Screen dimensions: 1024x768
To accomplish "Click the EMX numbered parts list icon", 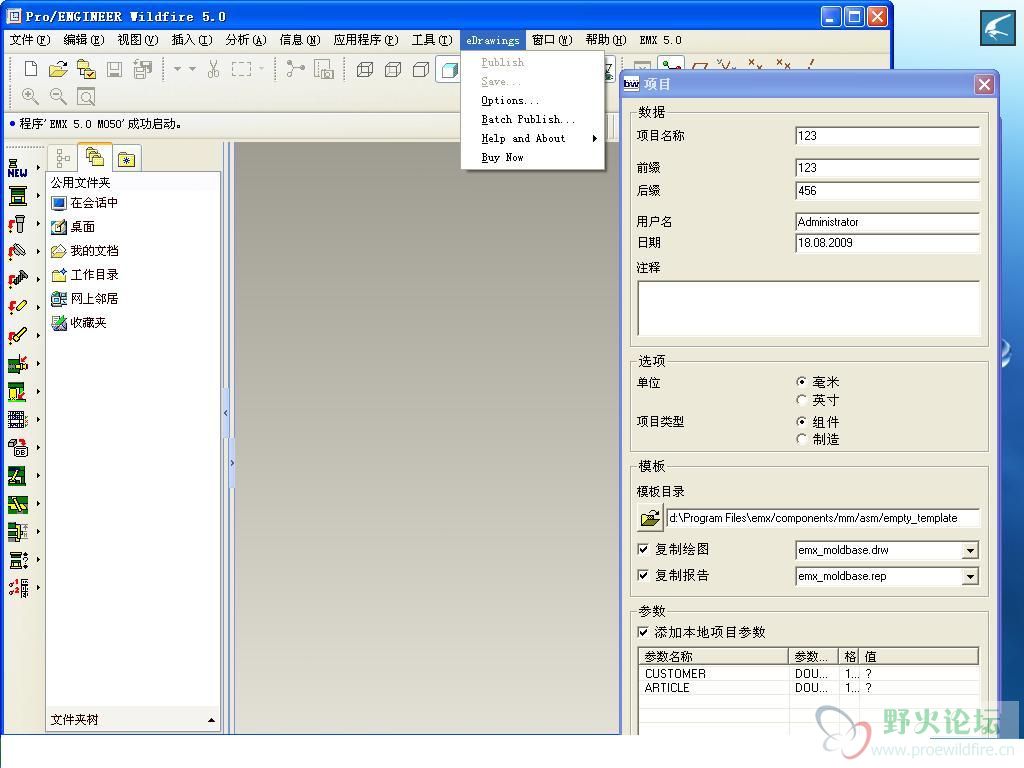I will [18, 588].
